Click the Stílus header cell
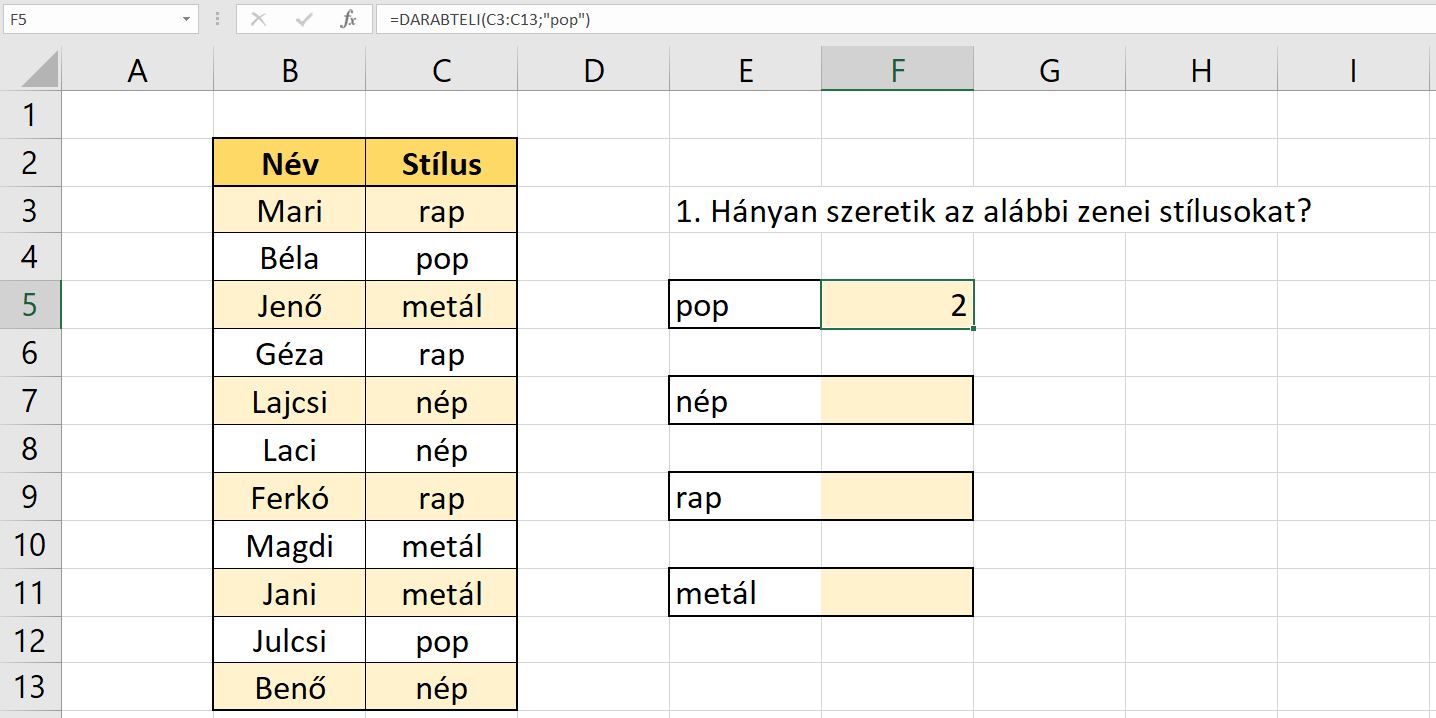Screen dimensions: 1436x718 click(x=441, y=163)
